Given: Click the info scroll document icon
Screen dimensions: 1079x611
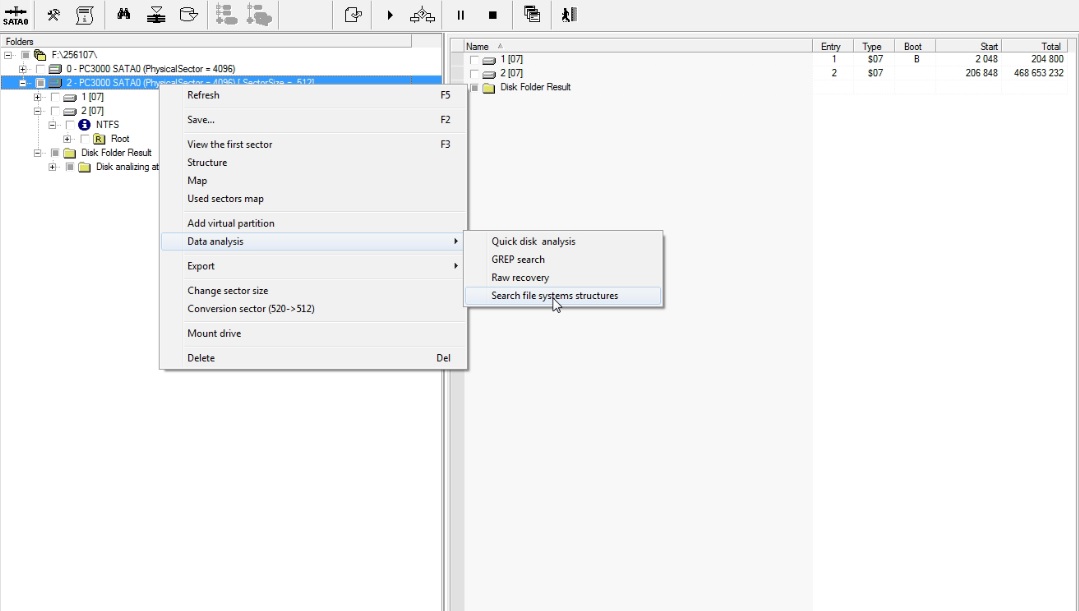Looking at the screenshot, I should coord(85,15).
